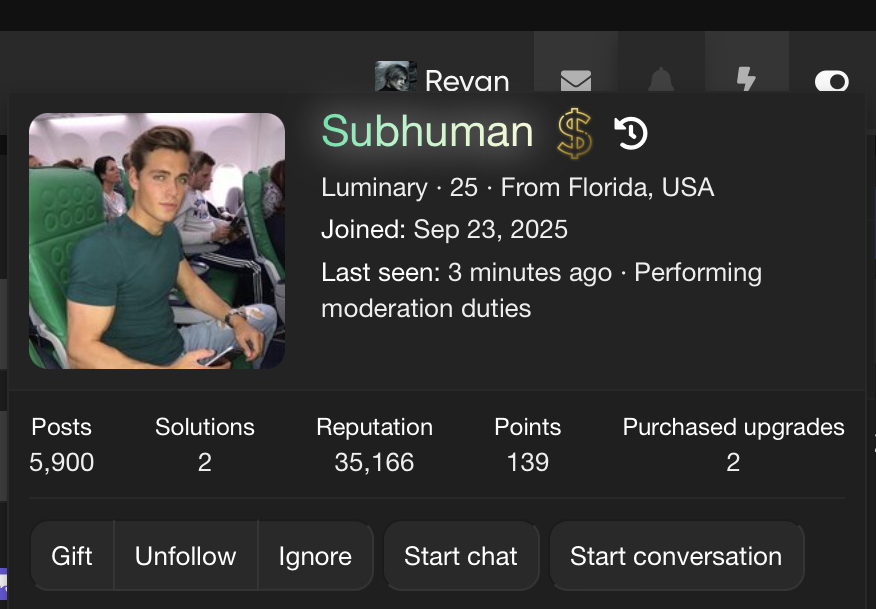This screenshot has height=609, width=876.
Task: Open the envelope inbox icon
Action: (575, 80)
